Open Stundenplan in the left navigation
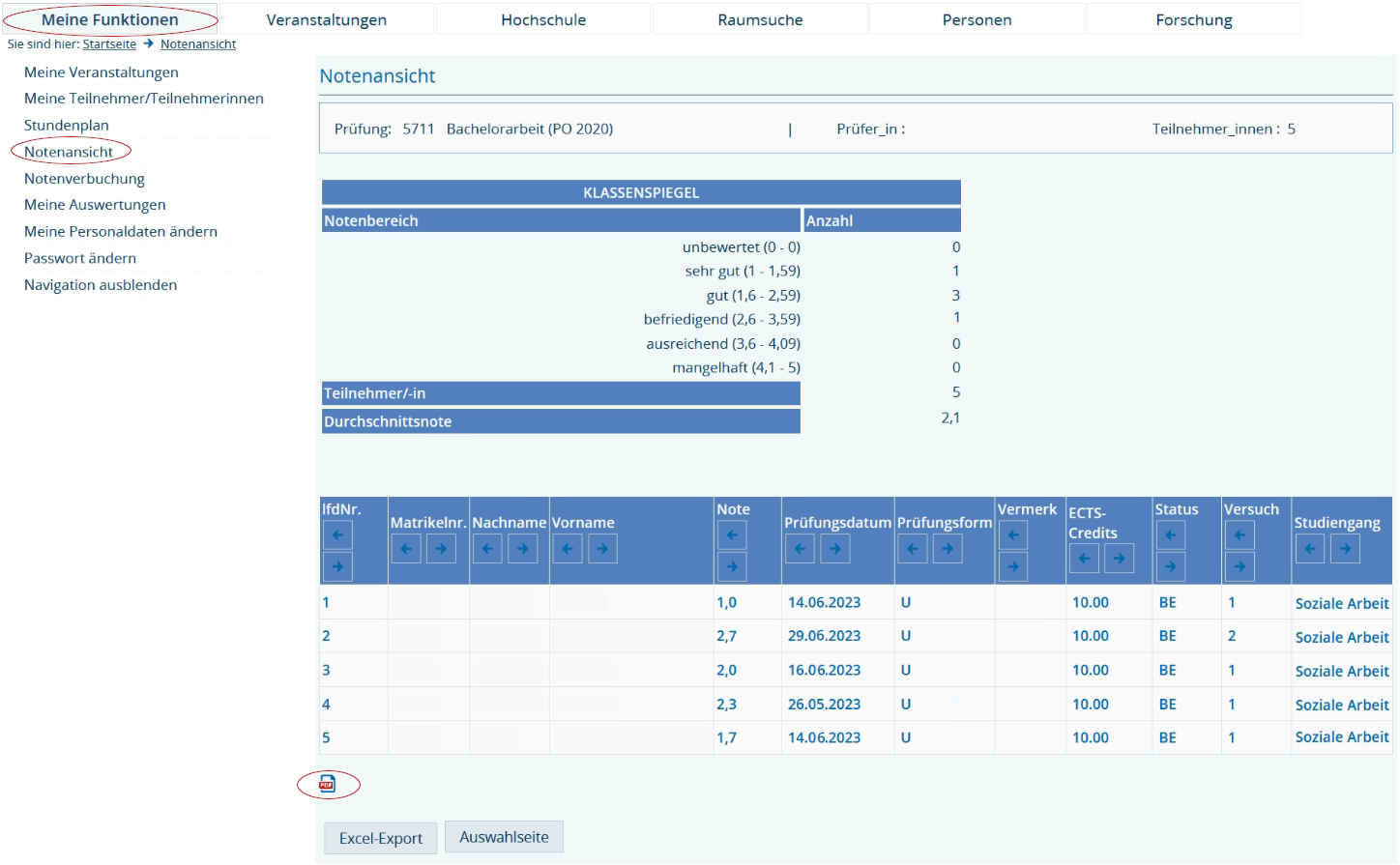This screenshot has height=865, width=1400. point(67,126)
